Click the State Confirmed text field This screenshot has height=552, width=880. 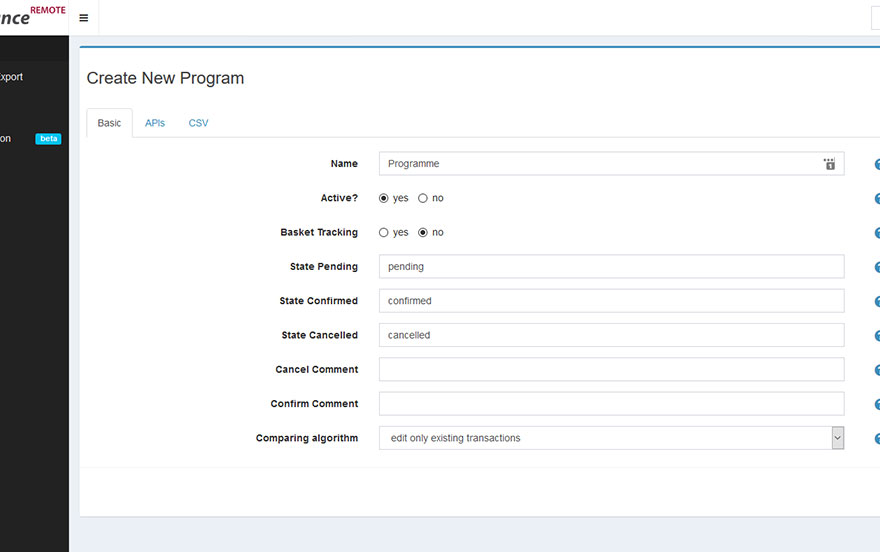610,301
